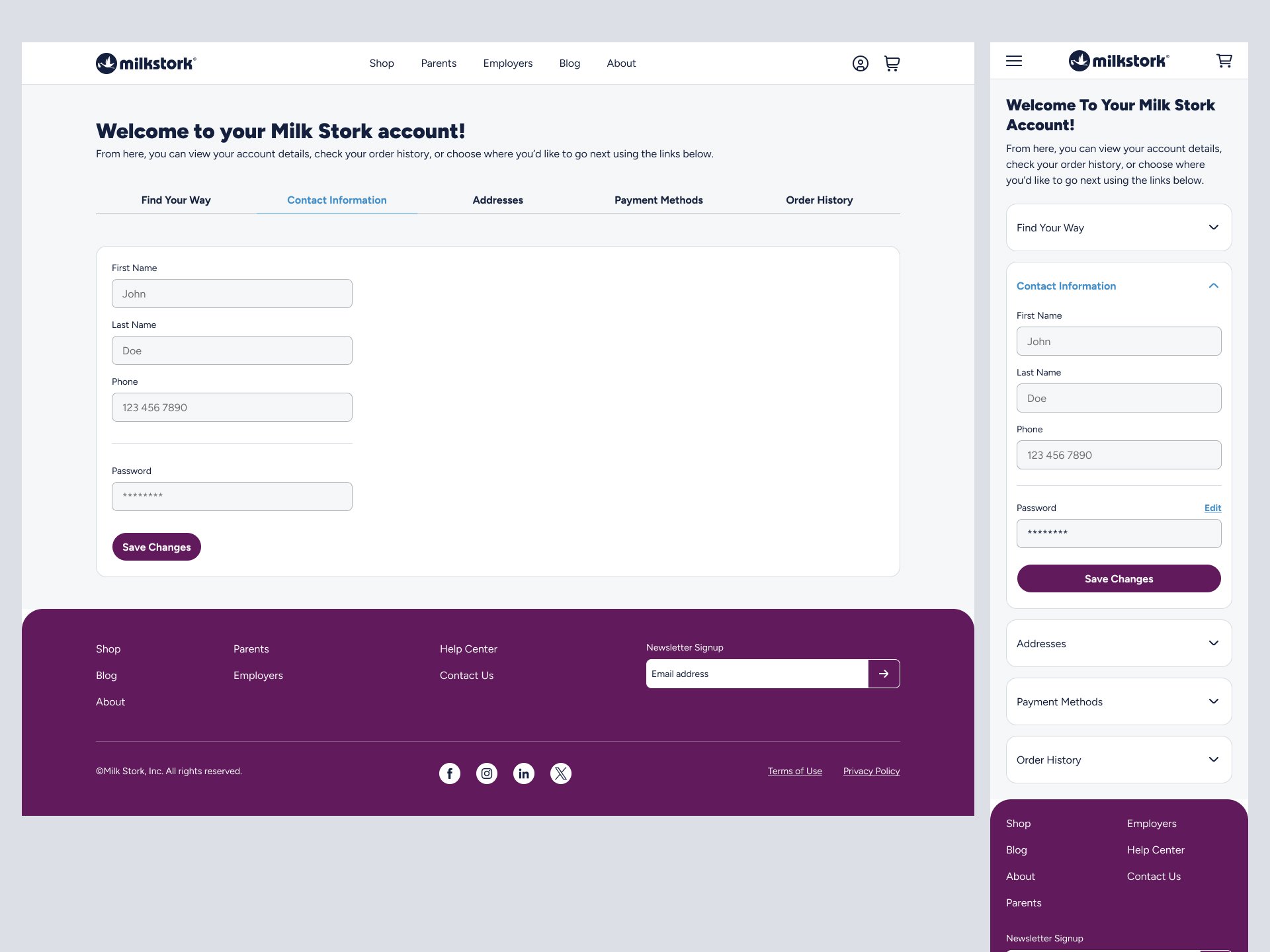Select the Order History tab
1270x952 pixels.
pos(819,200)
